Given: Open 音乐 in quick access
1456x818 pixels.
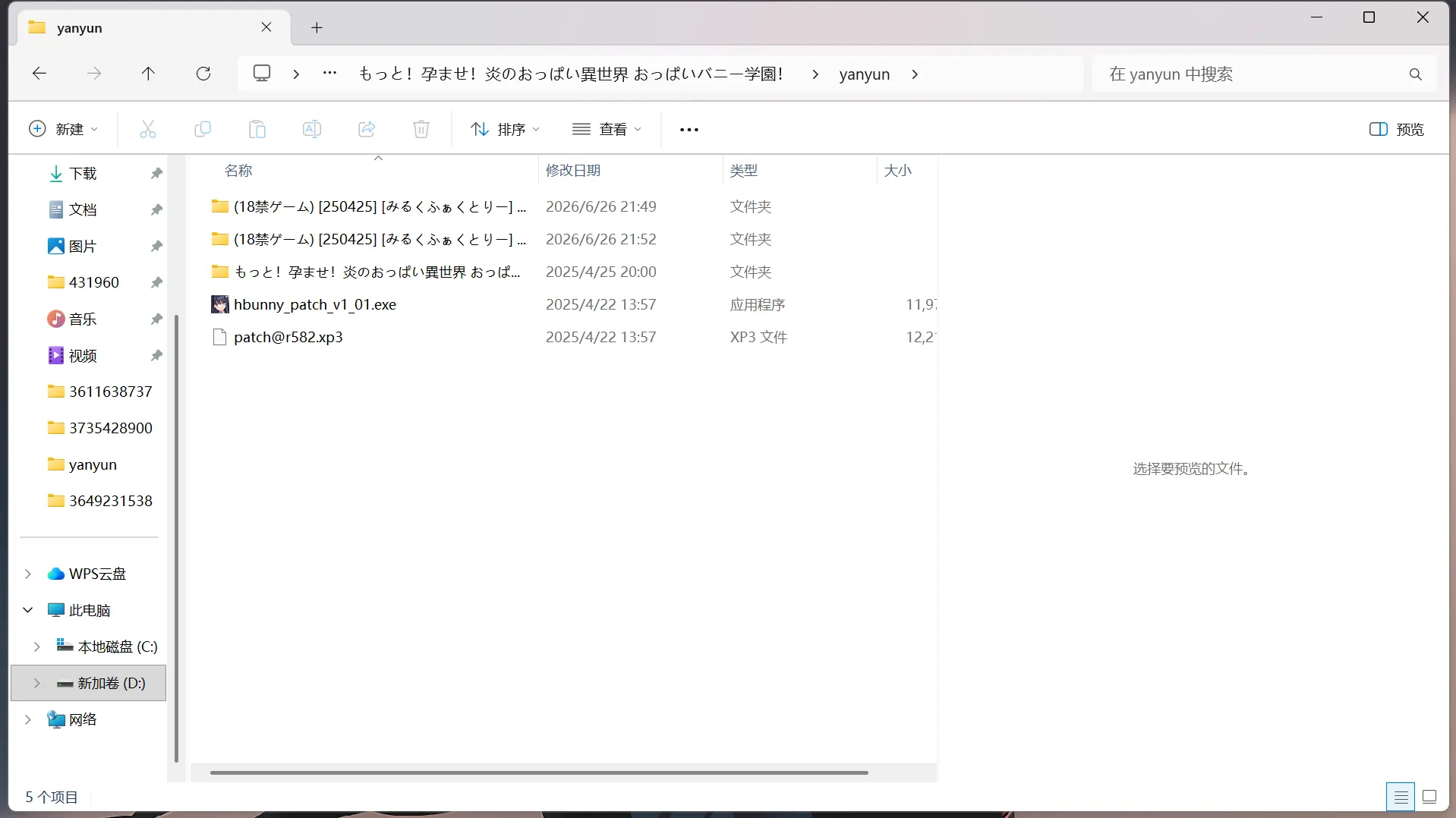Looking at the screenshot, I should coord(83,319).
